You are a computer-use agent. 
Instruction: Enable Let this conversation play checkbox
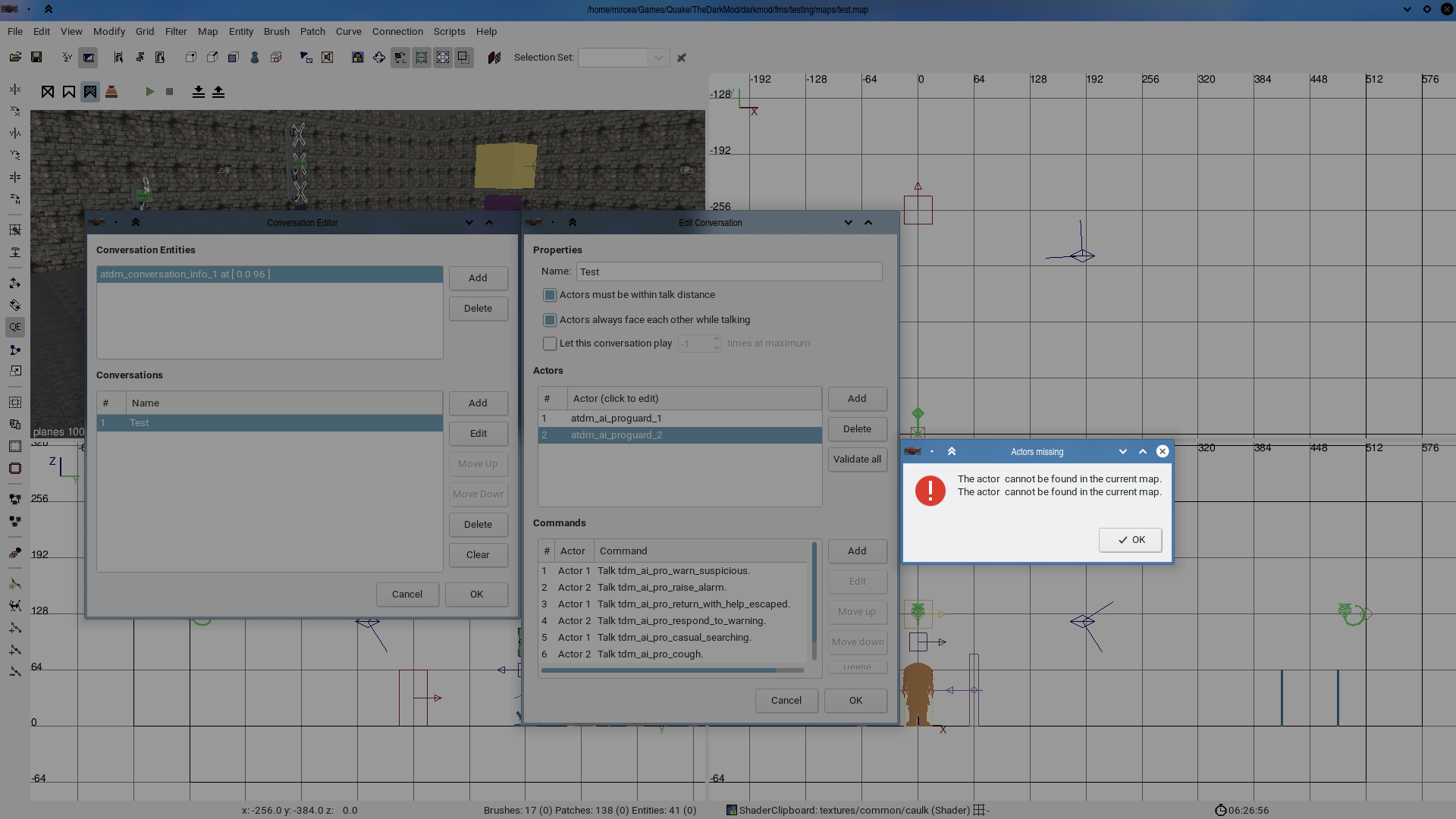pyautogui.click(x=550, y=344)
